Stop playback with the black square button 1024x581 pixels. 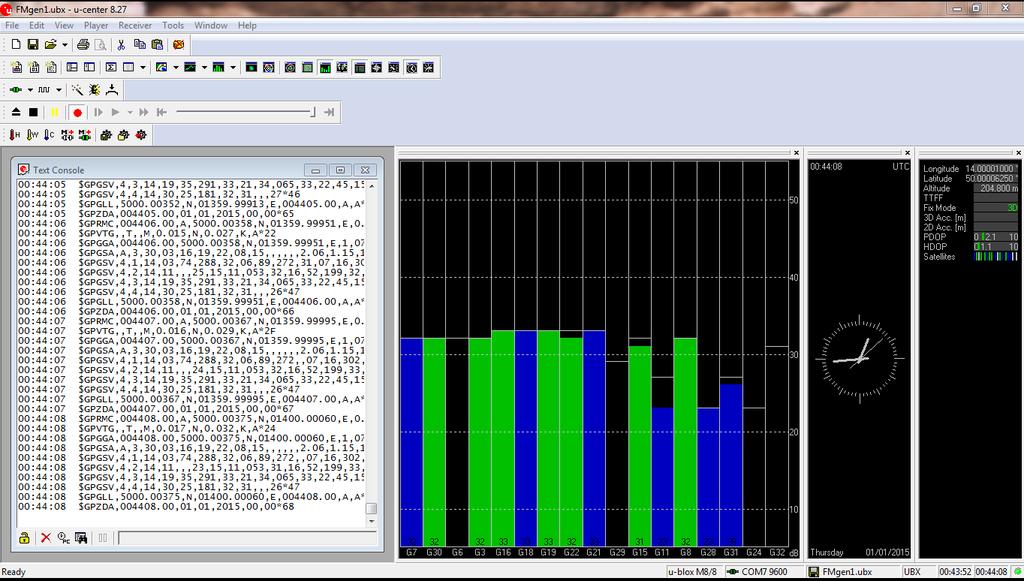(x=33, y=112)
